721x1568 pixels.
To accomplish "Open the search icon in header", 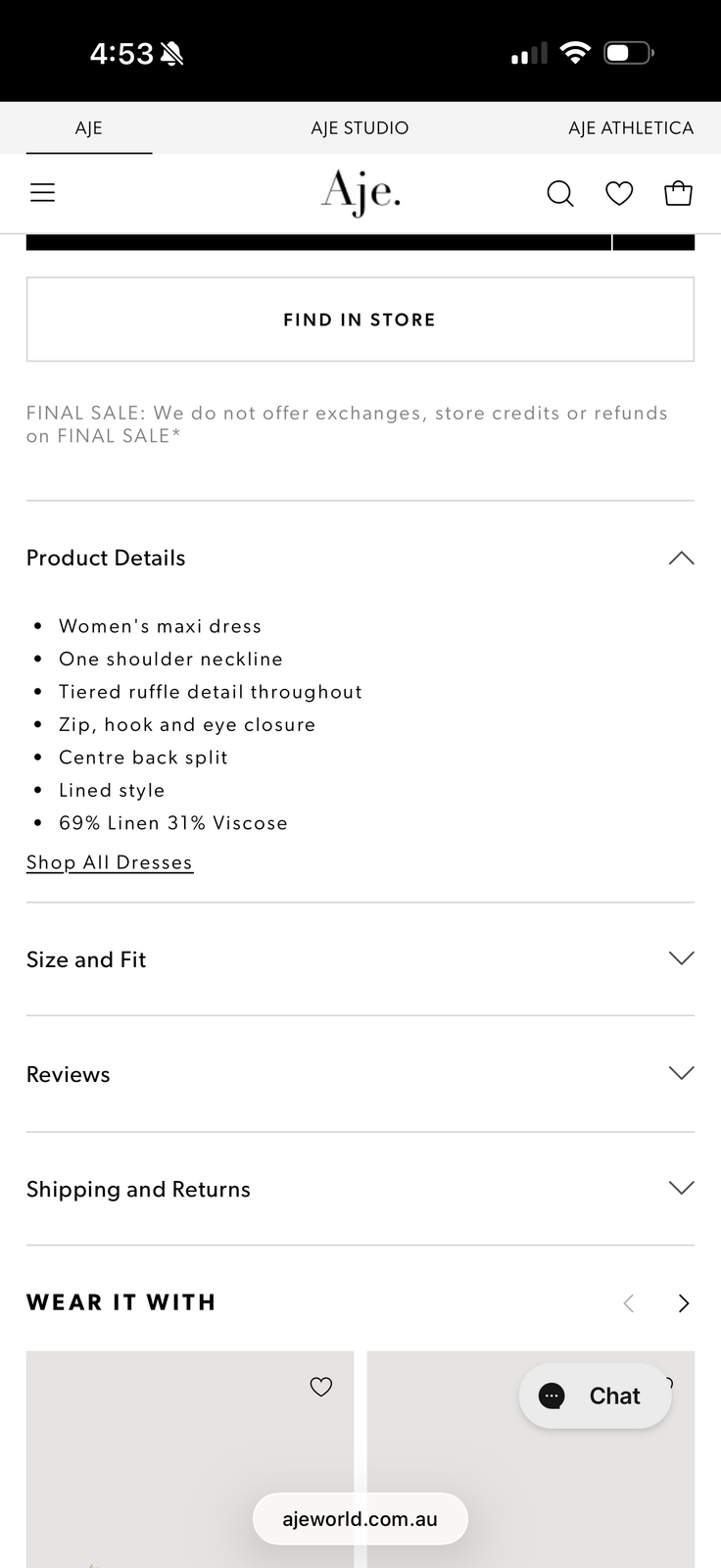I will [x=559, y=193].
